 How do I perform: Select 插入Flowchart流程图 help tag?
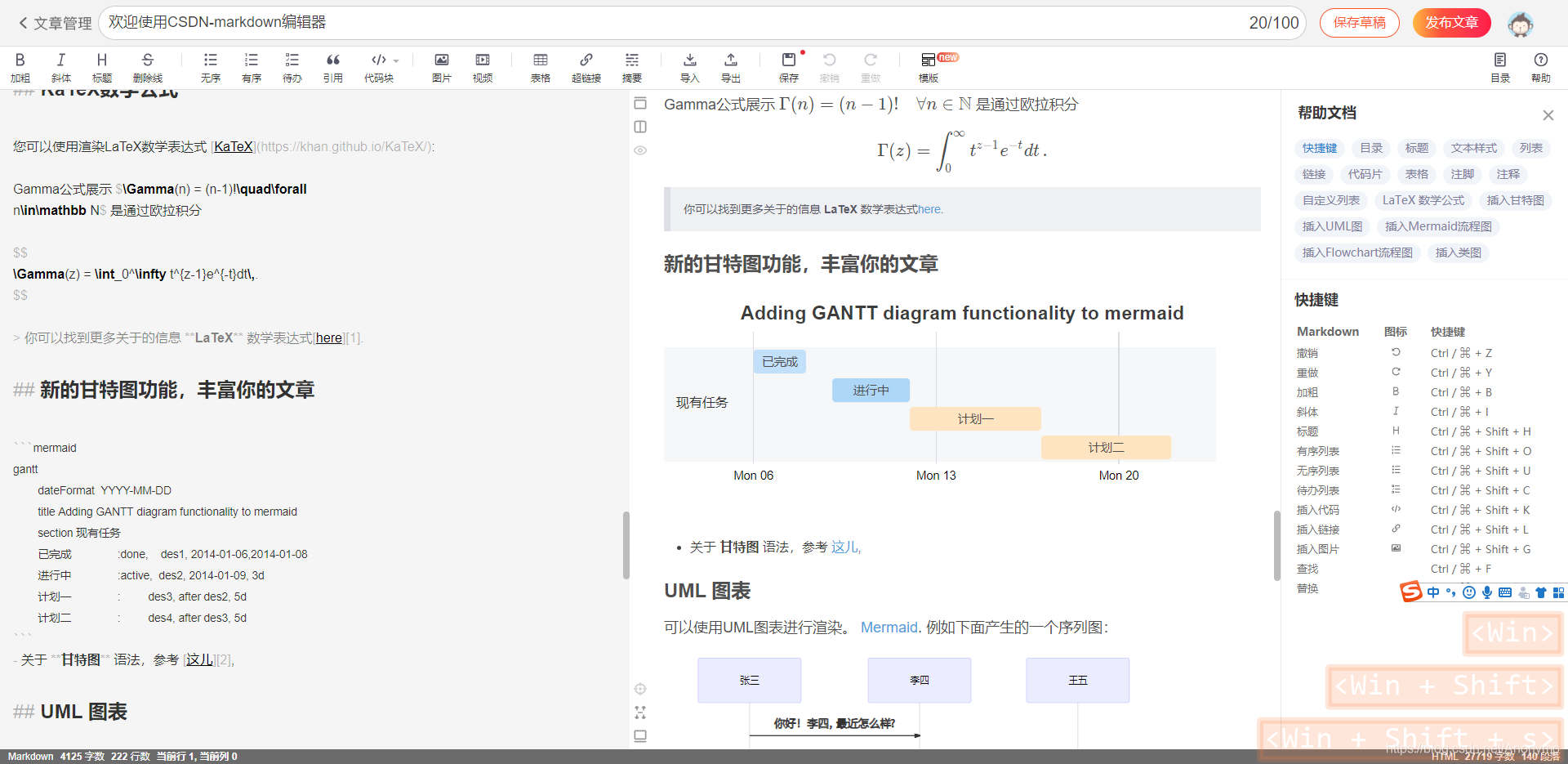coord(1357,252)
